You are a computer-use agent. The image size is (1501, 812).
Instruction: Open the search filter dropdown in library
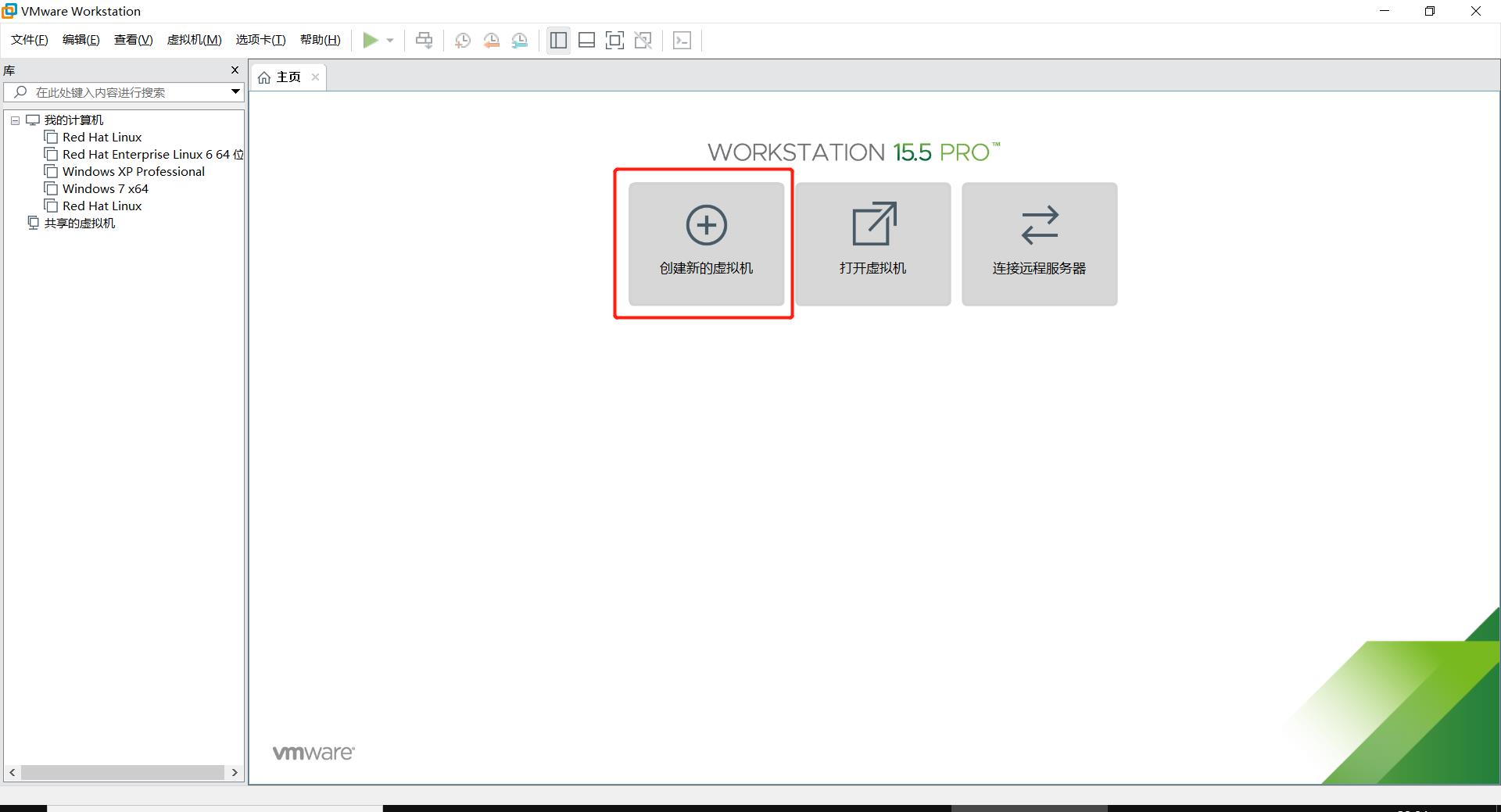coord(234,91)
